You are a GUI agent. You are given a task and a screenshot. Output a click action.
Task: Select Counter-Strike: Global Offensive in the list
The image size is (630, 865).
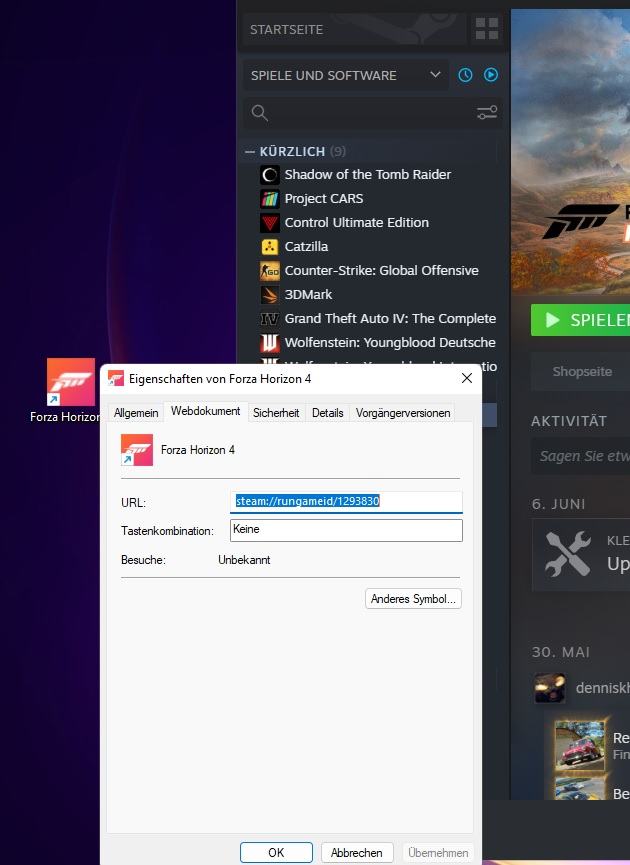[381, 271]
